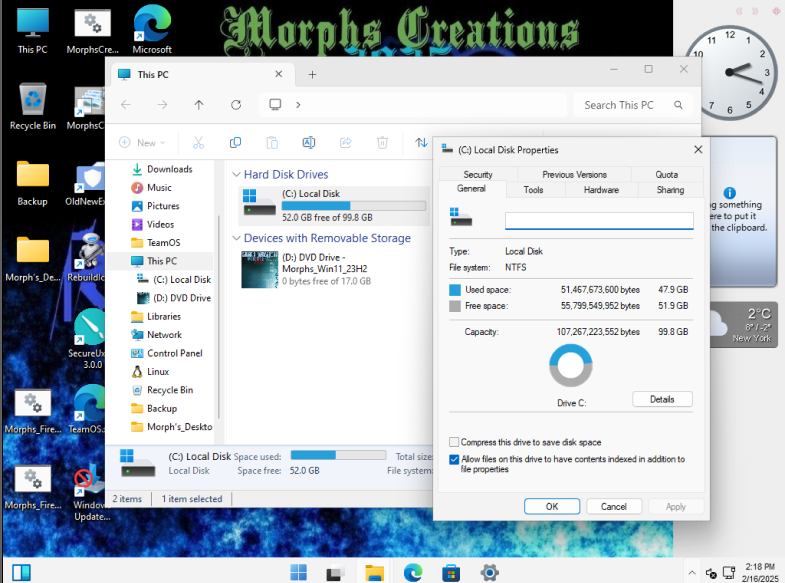Image resolution: width=785 pixels, height=583 pixels.
Task: Click the gray Free space swatch
Action: coord(455,306)
